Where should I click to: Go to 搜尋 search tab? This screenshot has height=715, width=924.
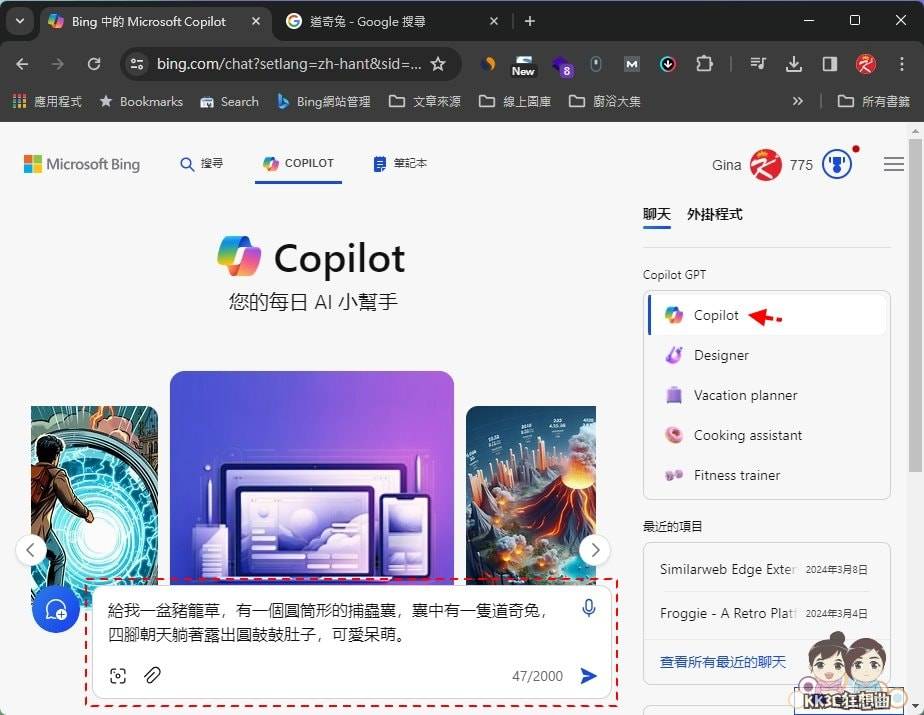pos(202,164)
